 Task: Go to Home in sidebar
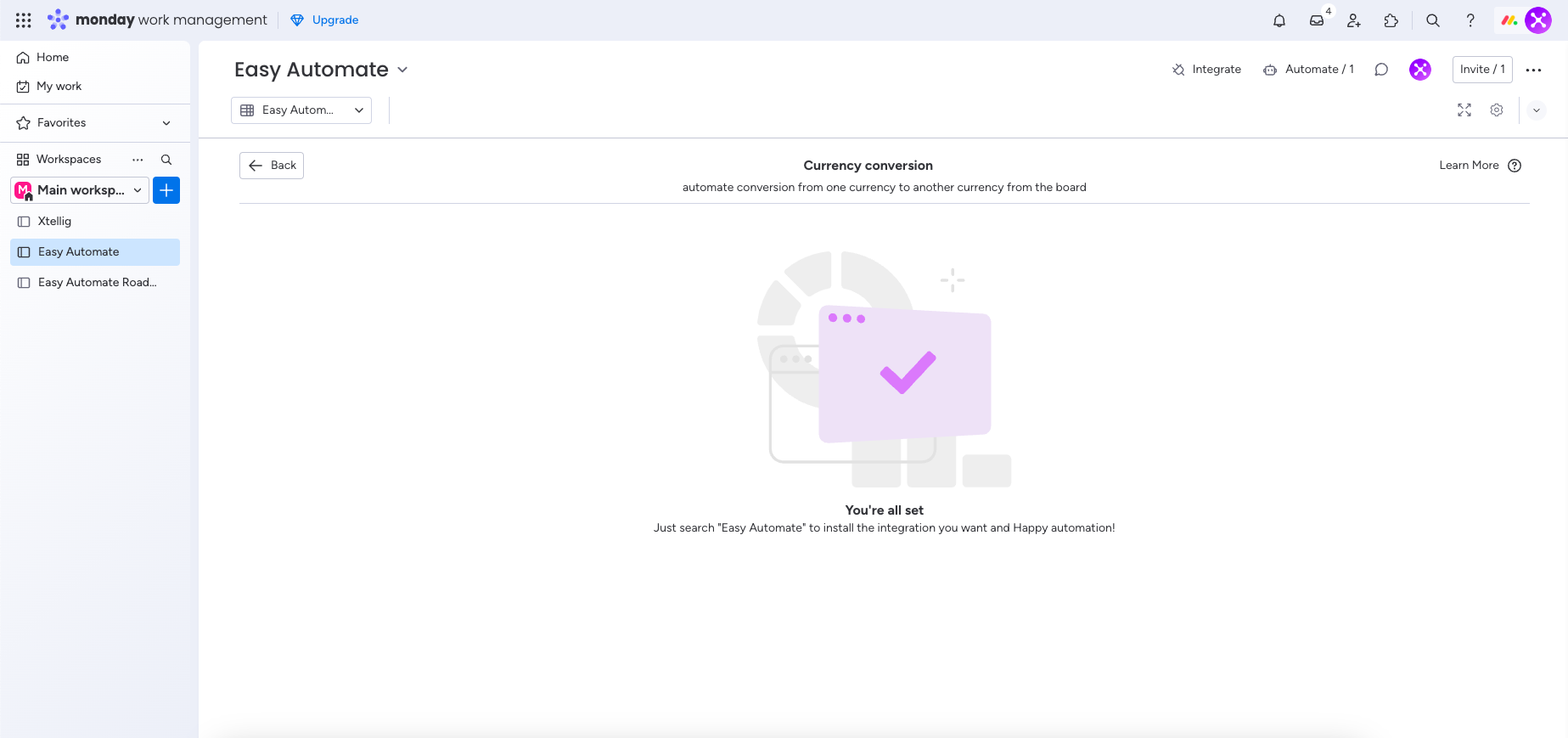[x=53, y=57]
